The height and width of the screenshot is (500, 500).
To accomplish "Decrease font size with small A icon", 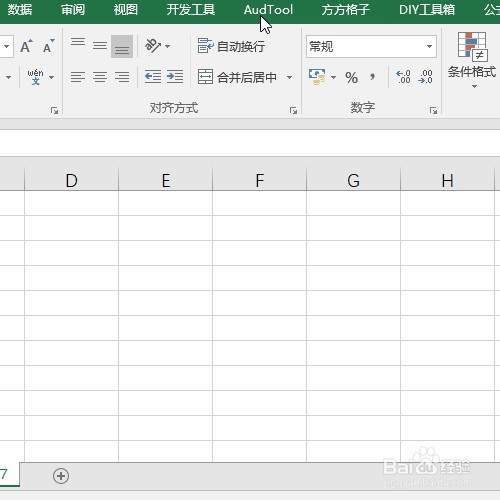I will click(49, 46).
